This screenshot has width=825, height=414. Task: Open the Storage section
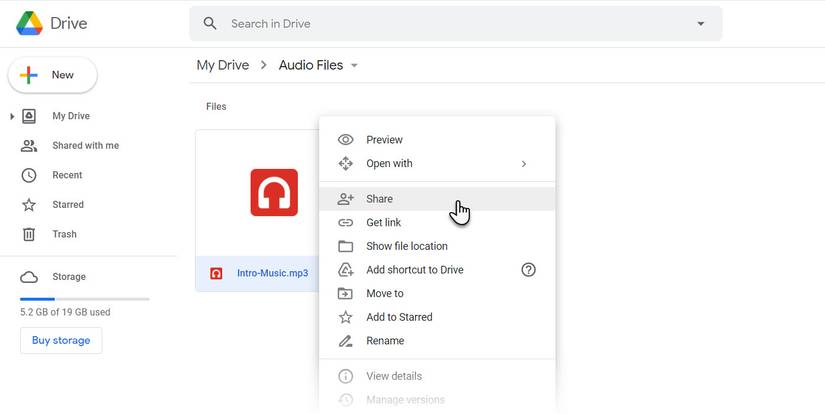[x=69, y=276]
